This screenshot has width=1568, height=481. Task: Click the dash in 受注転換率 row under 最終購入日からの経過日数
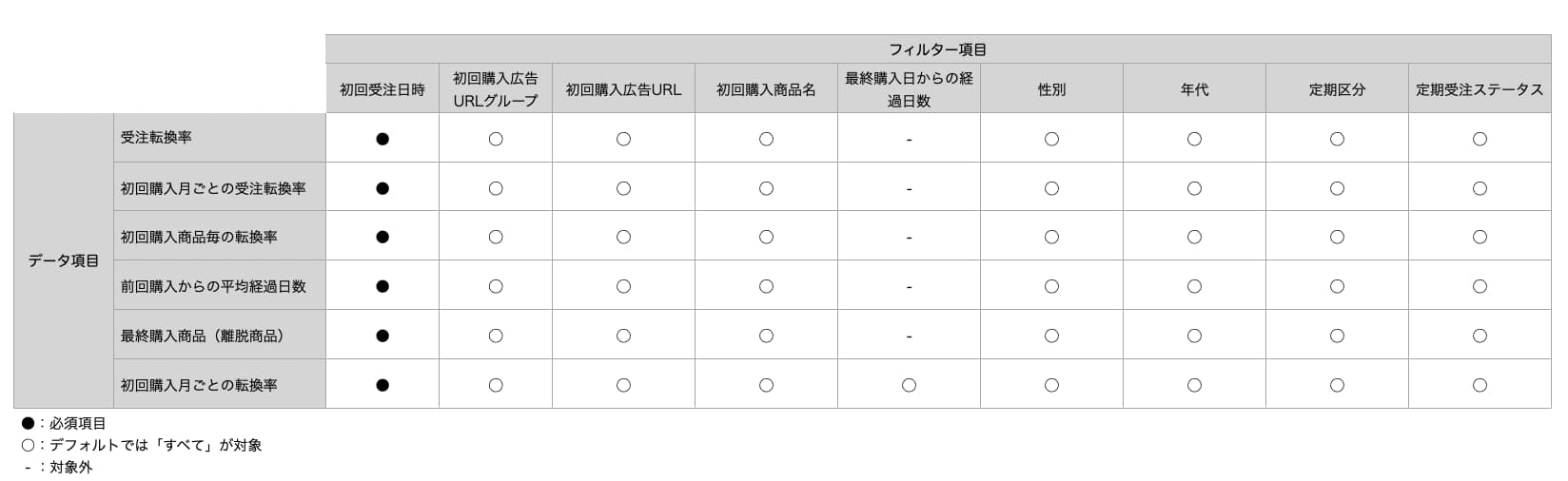point(909,140)
